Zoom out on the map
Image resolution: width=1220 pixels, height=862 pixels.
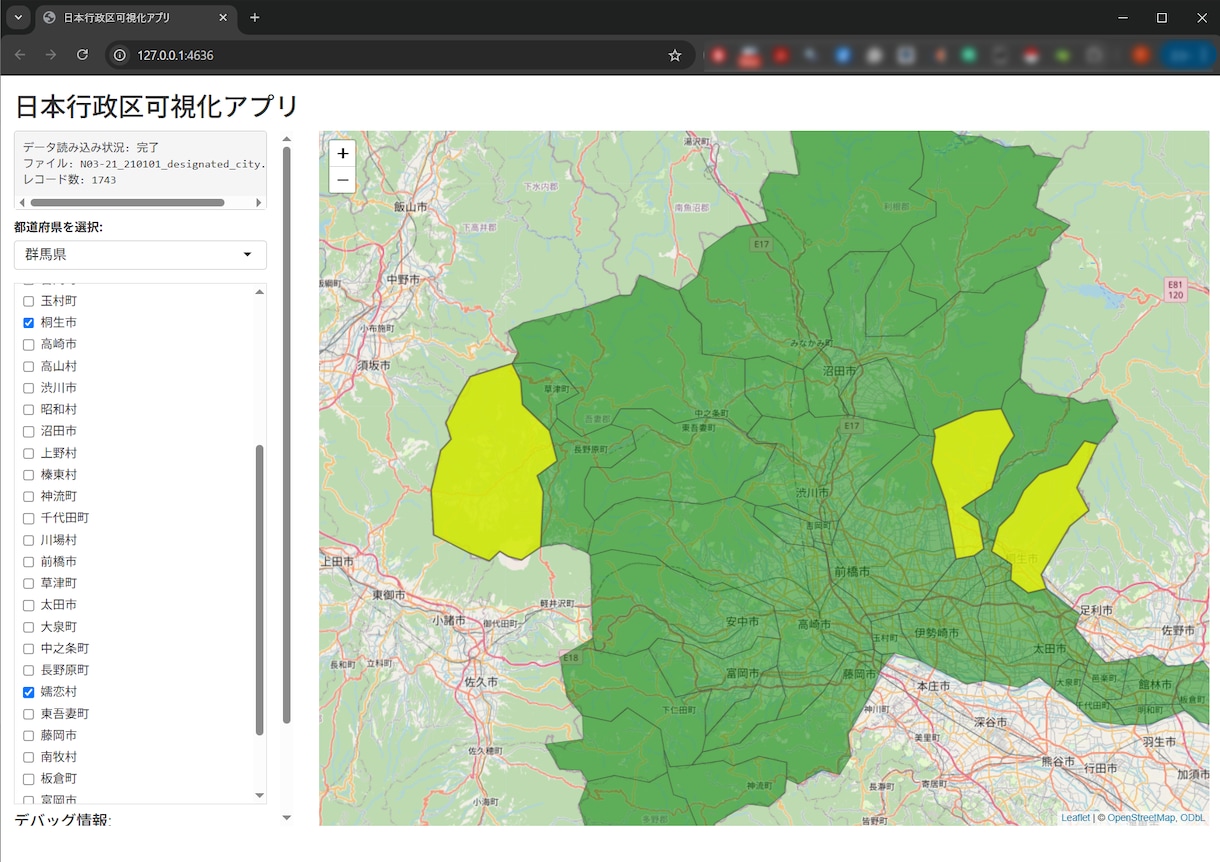coord(342,180)
